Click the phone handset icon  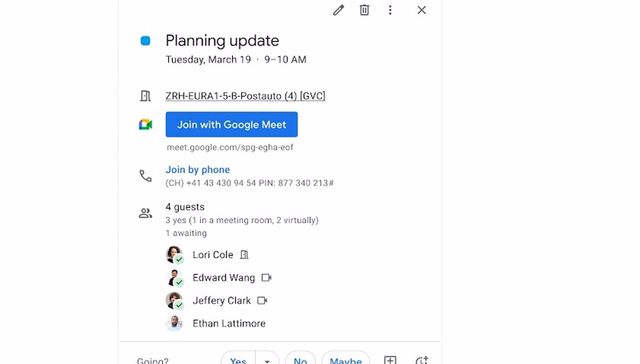click(145, 176)
